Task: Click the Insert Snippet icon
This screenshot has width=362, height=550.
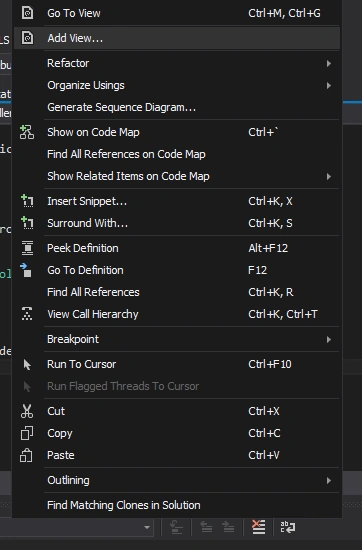Action: point(27,201)
